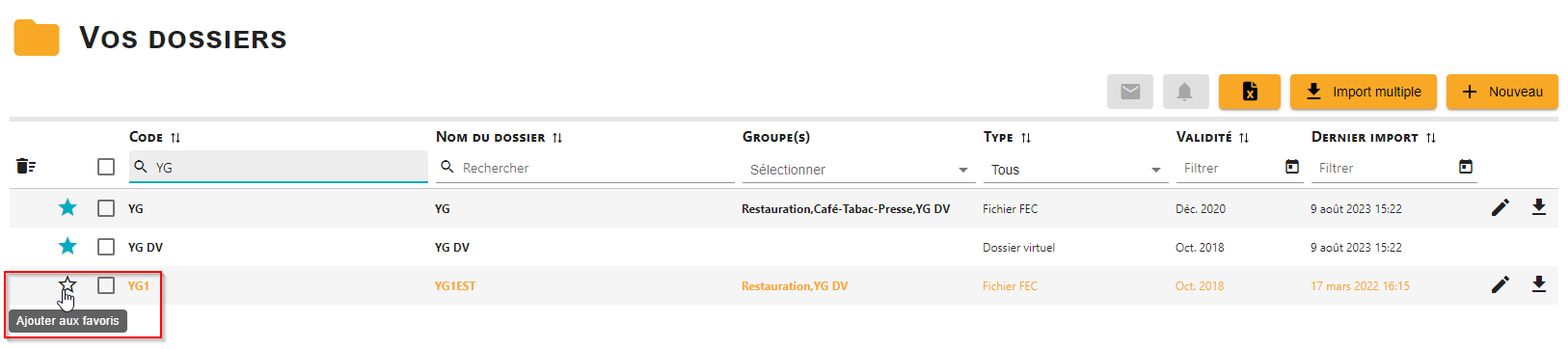1568x349 pixels.
Task: Download the YG dossier row
Action: (x=1539, y=207)
